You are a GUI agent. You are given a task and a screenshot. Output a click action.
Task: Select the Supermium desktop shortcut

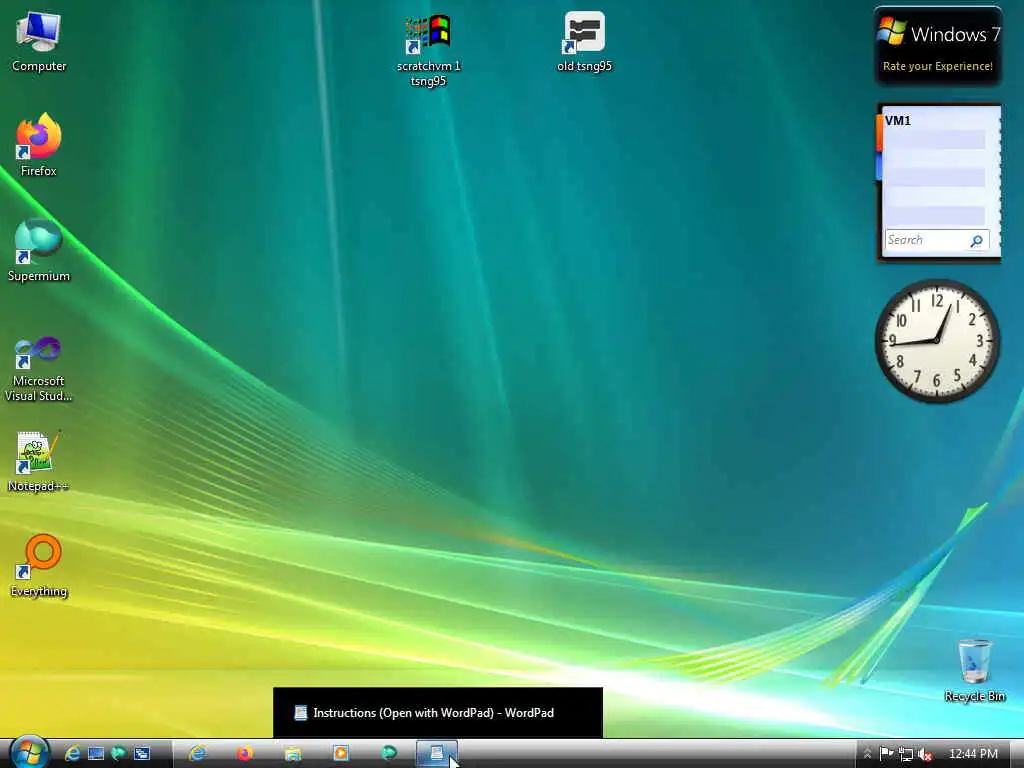pyautogui.click(x=39, y=251)
